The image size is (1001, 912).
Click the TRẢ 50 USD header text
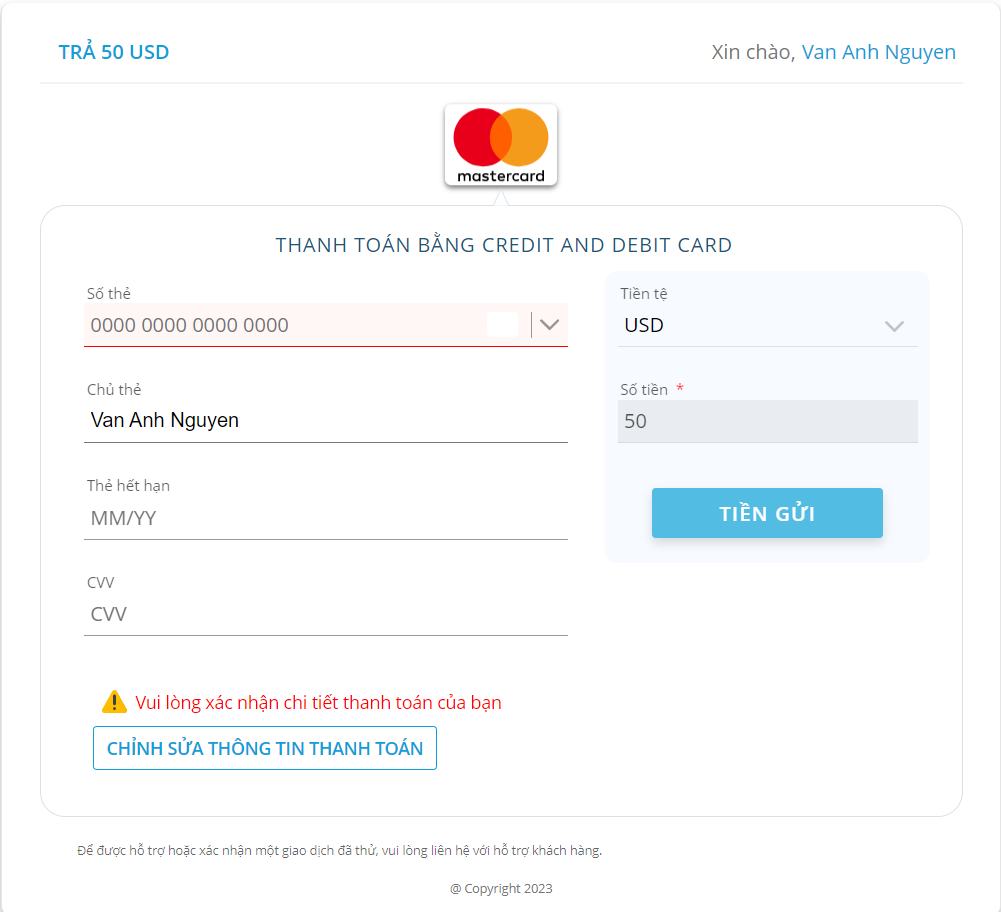tap(114, 52)
